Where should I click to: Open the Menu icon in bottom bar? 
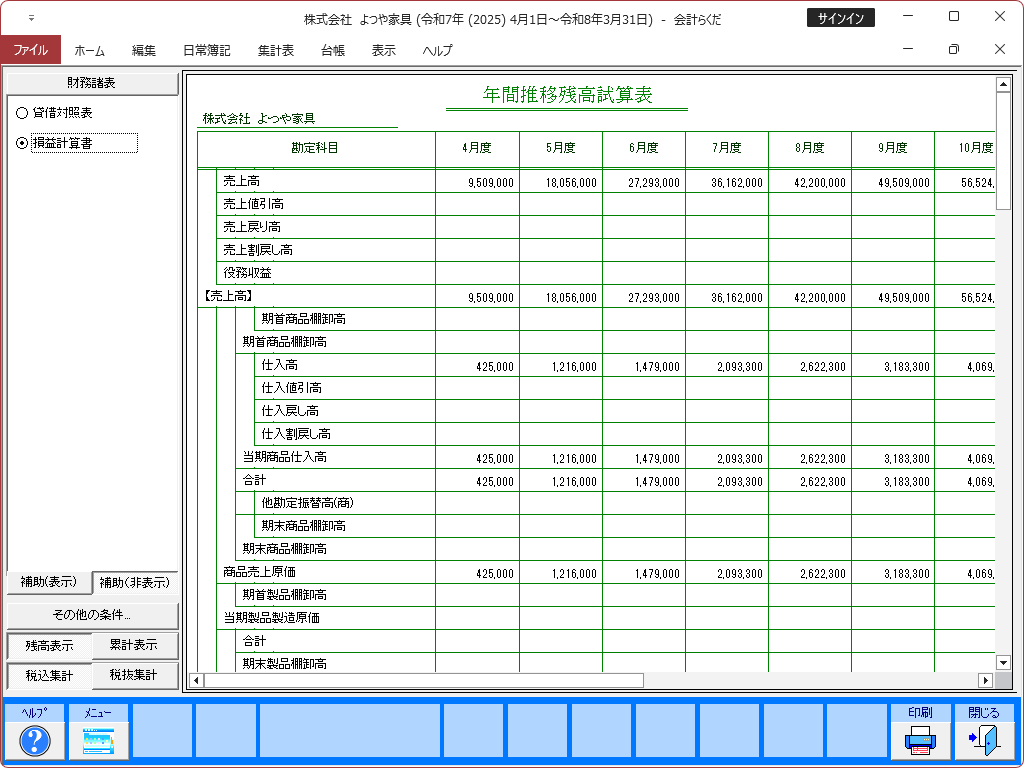click(x=98, y=741)
